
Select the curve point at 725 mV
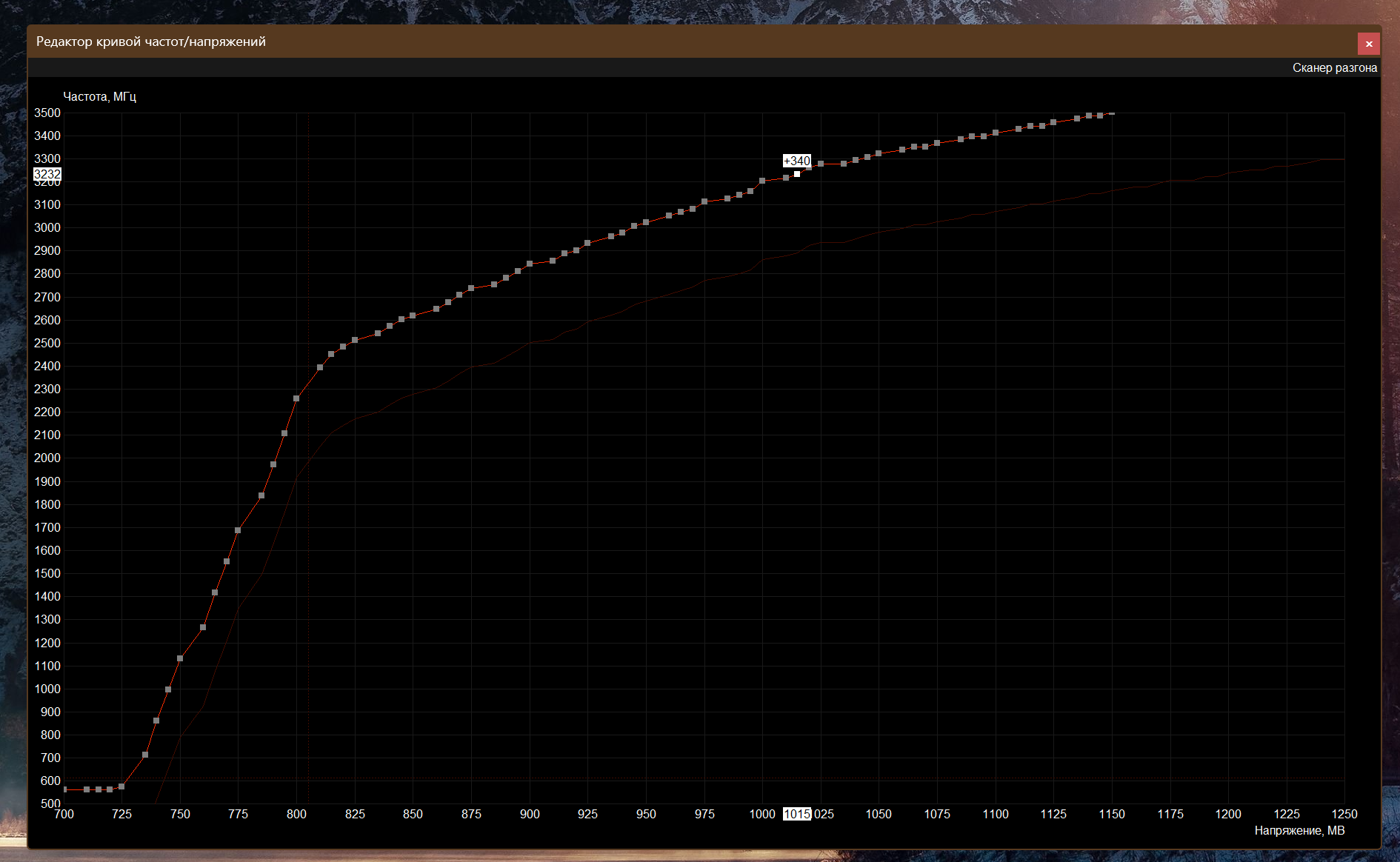121,786
